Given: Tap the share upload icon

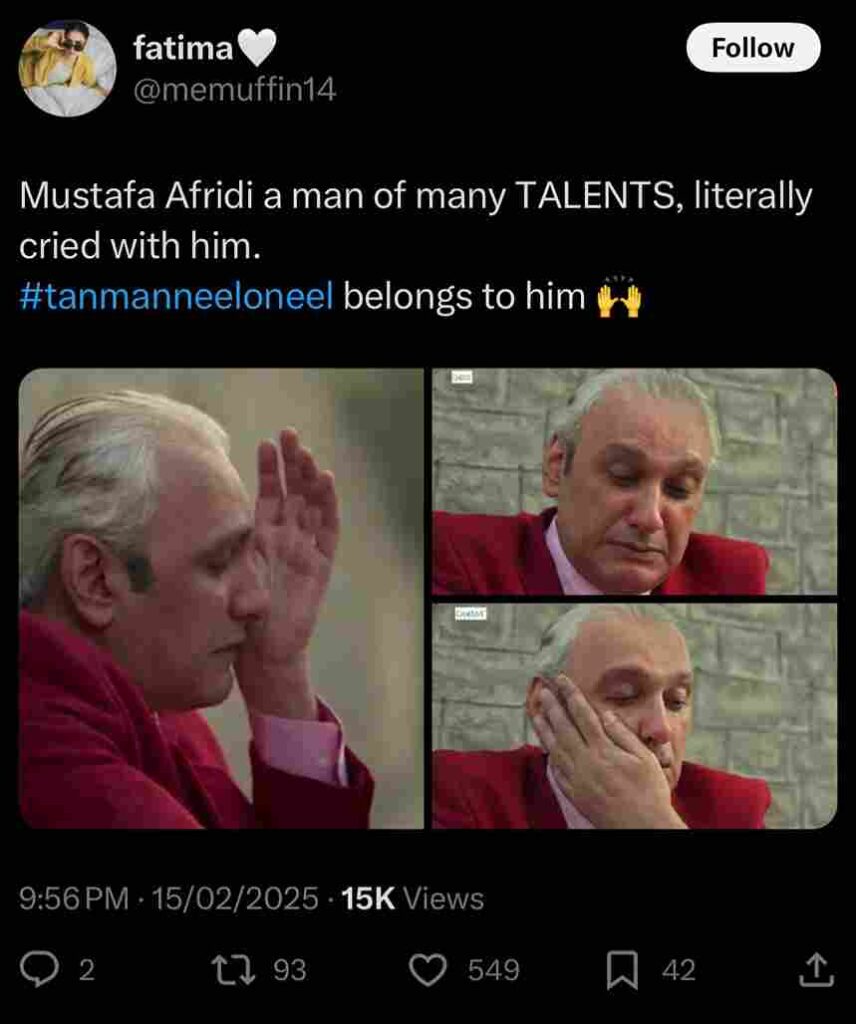Looking at the screenshot, I should (816, 970).
